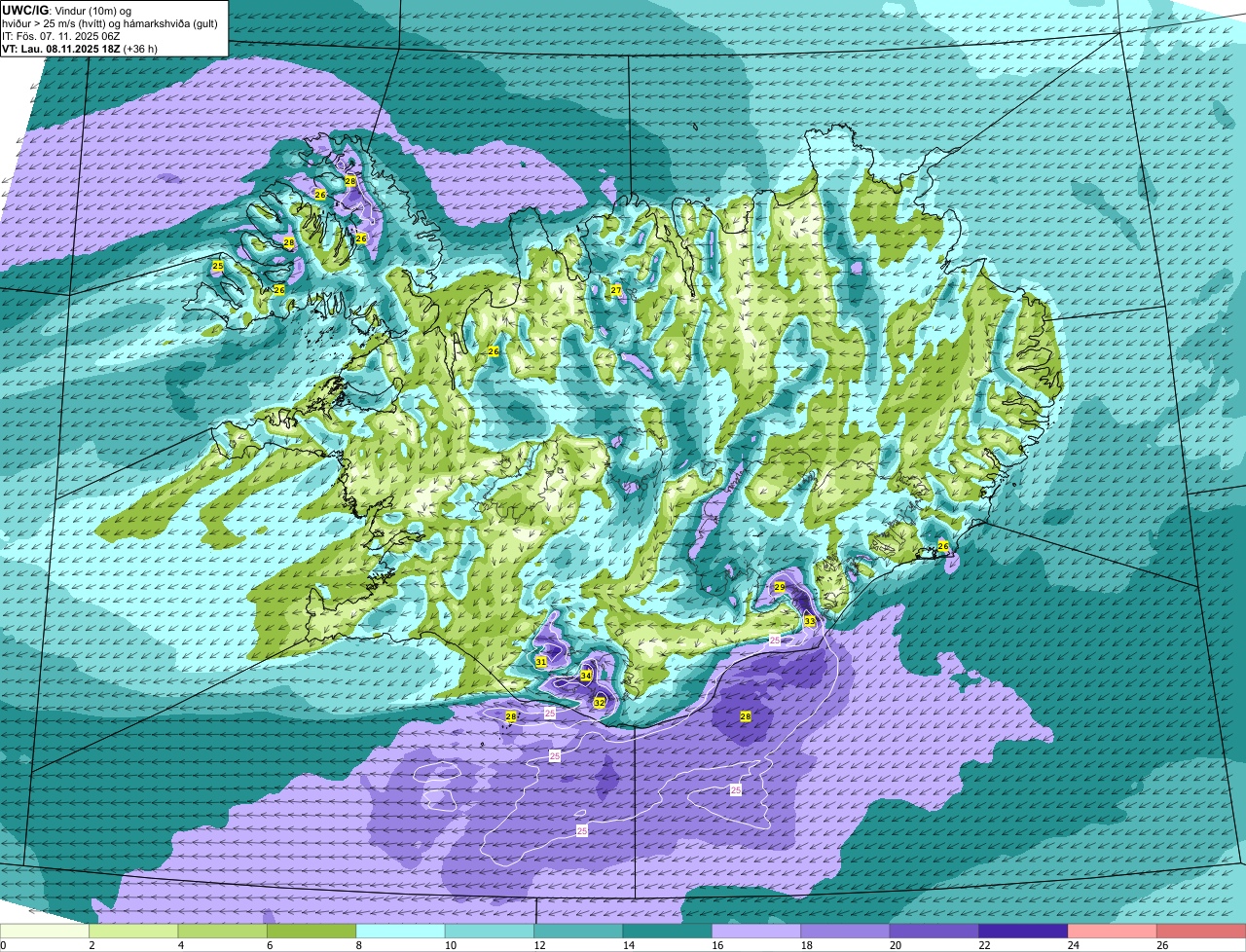Viewport: 1246px width, 952px height.
Task: Click the legend tick value '16'
Action: pyautogui.click(x=717, y=945)
